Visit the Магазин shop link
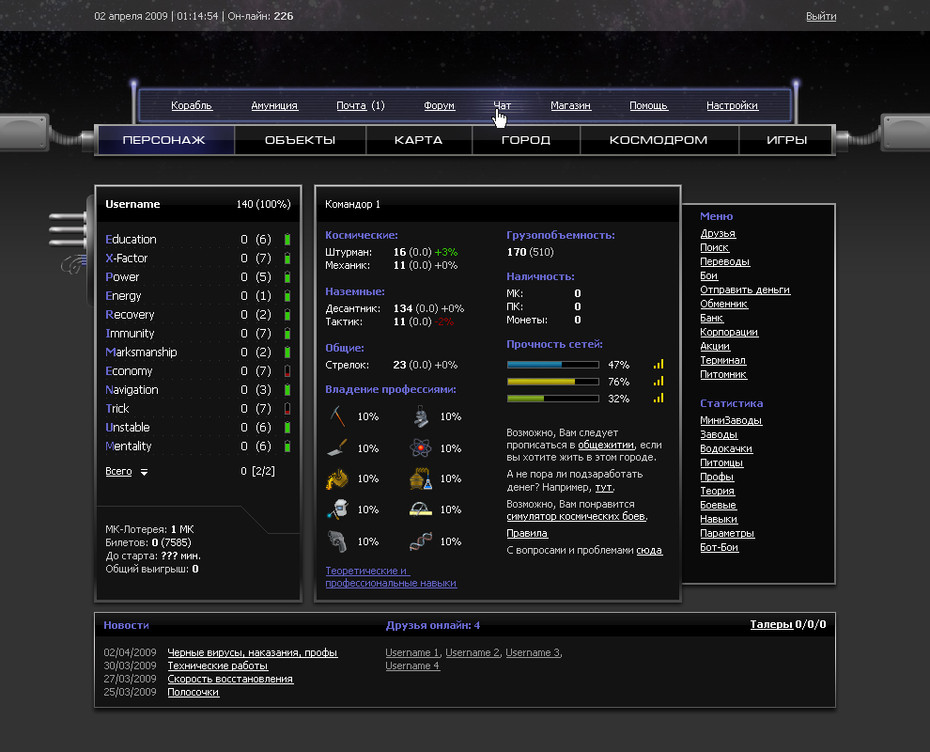The image size is (930, 752). [571, 106]
